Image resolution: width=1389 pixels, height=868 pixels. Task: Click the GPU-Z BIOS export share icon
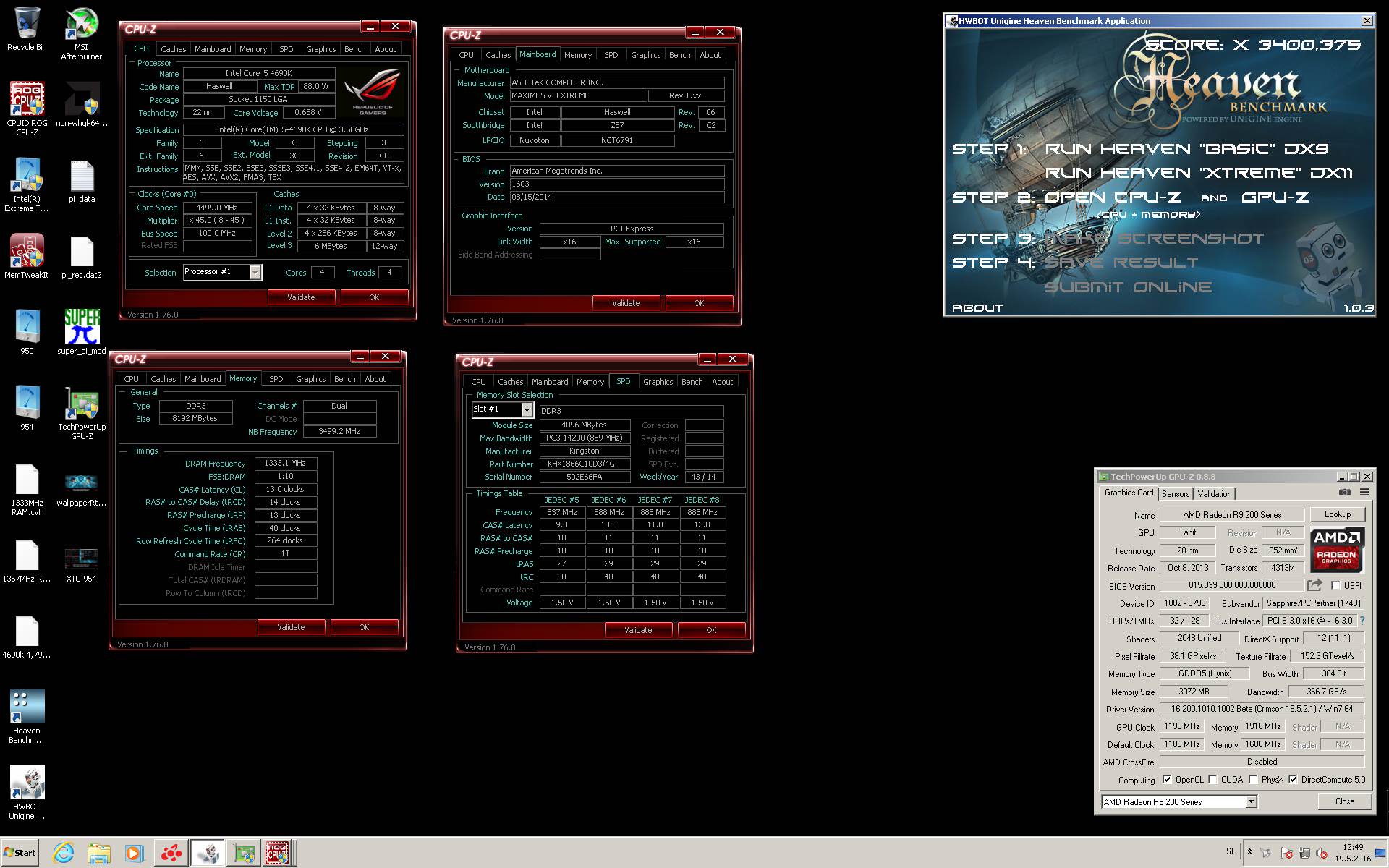tap(1314, 585)
